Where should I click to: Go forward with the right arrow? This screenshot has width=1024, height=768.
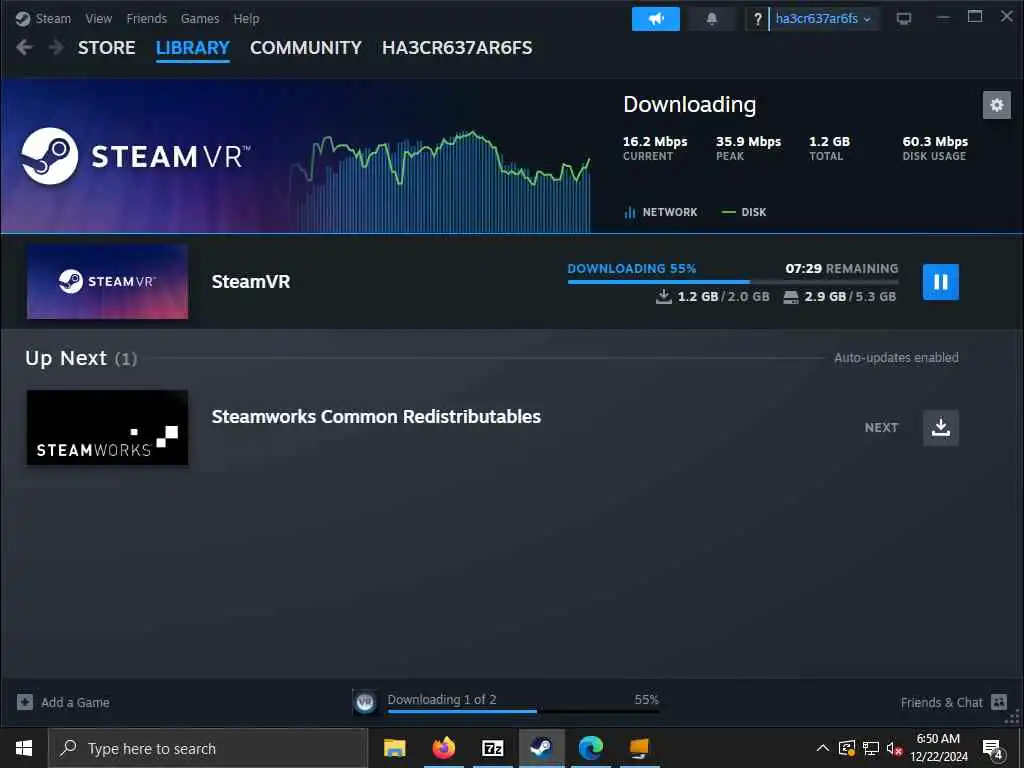(x=56, y=47)
